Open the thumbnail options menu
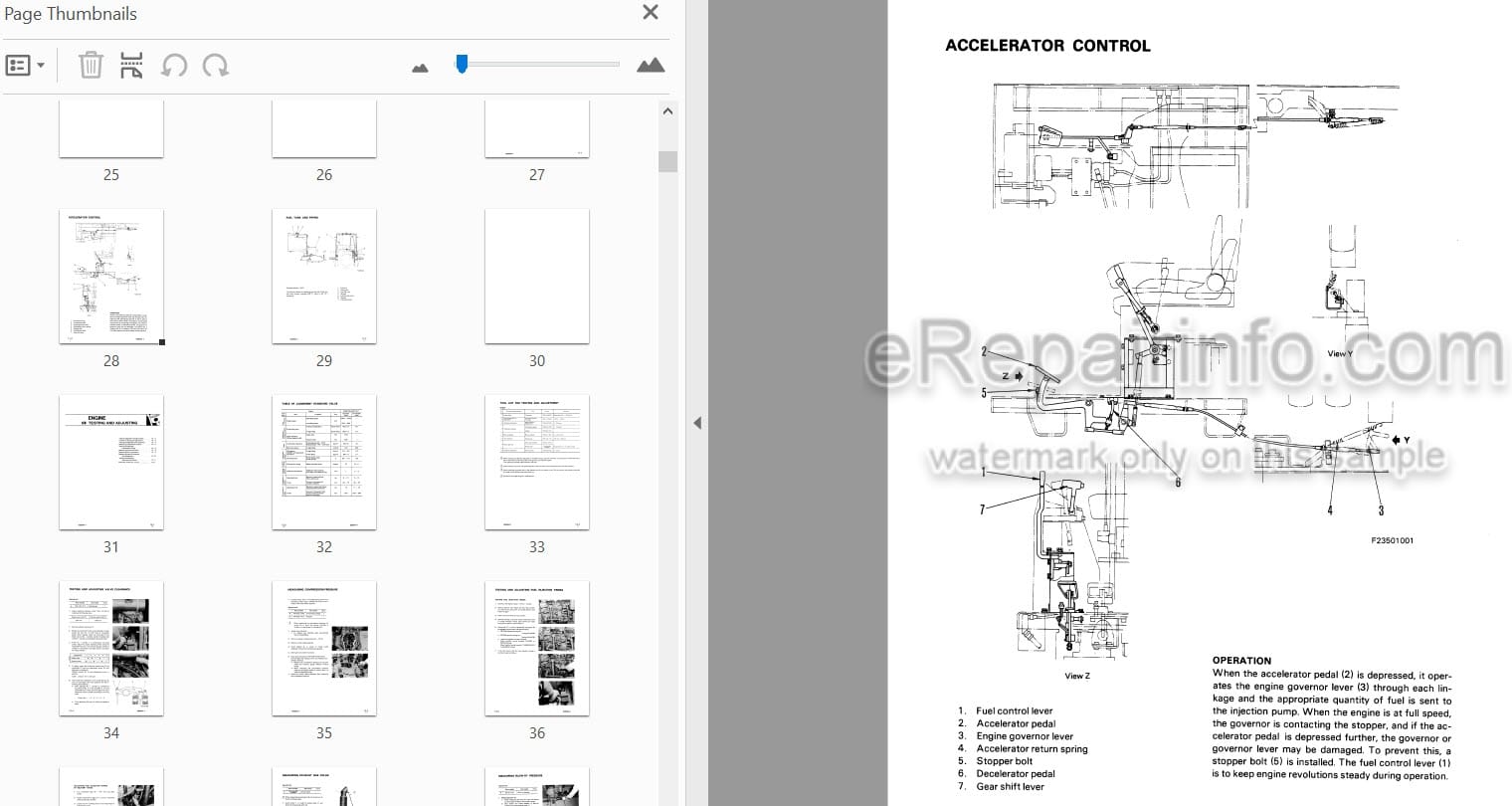Image resolution: width=1512 pixels, height=806 pixels. point(25,66)
